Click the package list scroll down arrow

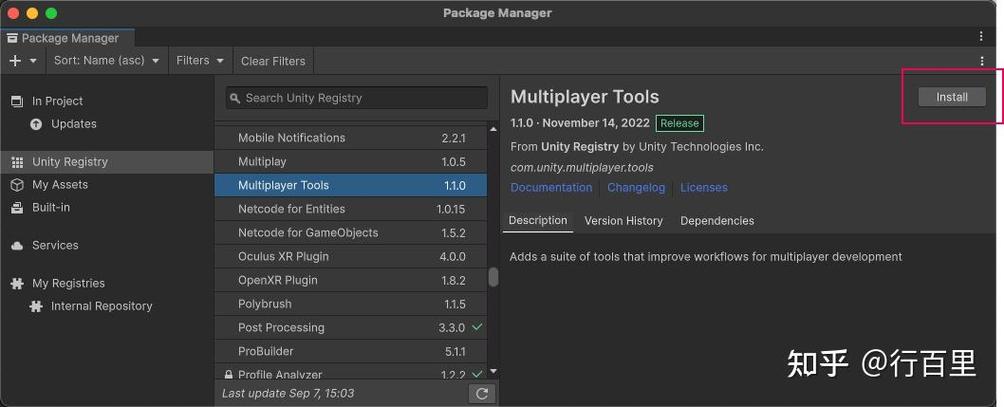493,371
